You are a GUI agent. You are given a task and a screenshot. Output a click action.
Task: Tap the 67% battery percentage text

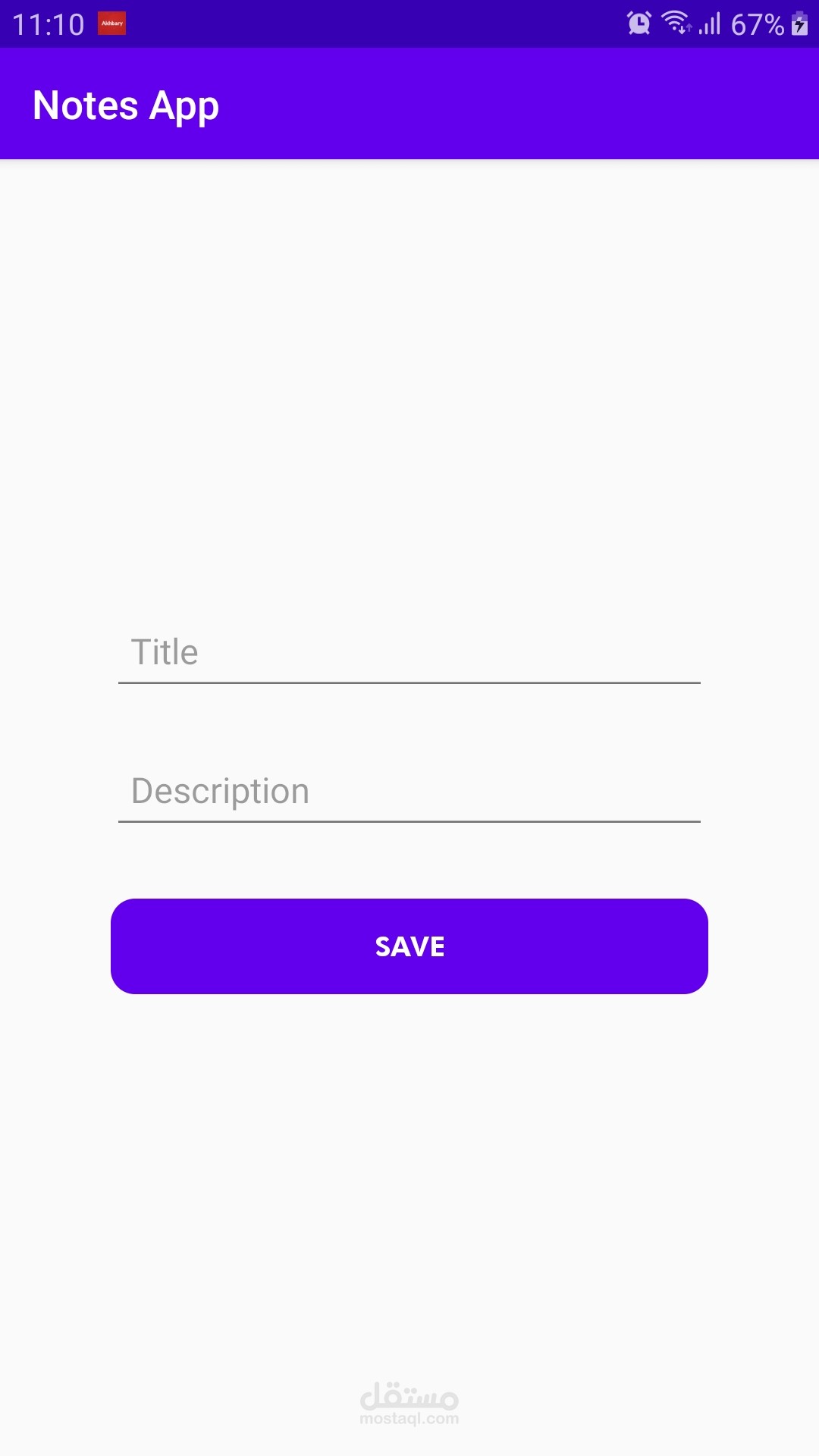757,24
